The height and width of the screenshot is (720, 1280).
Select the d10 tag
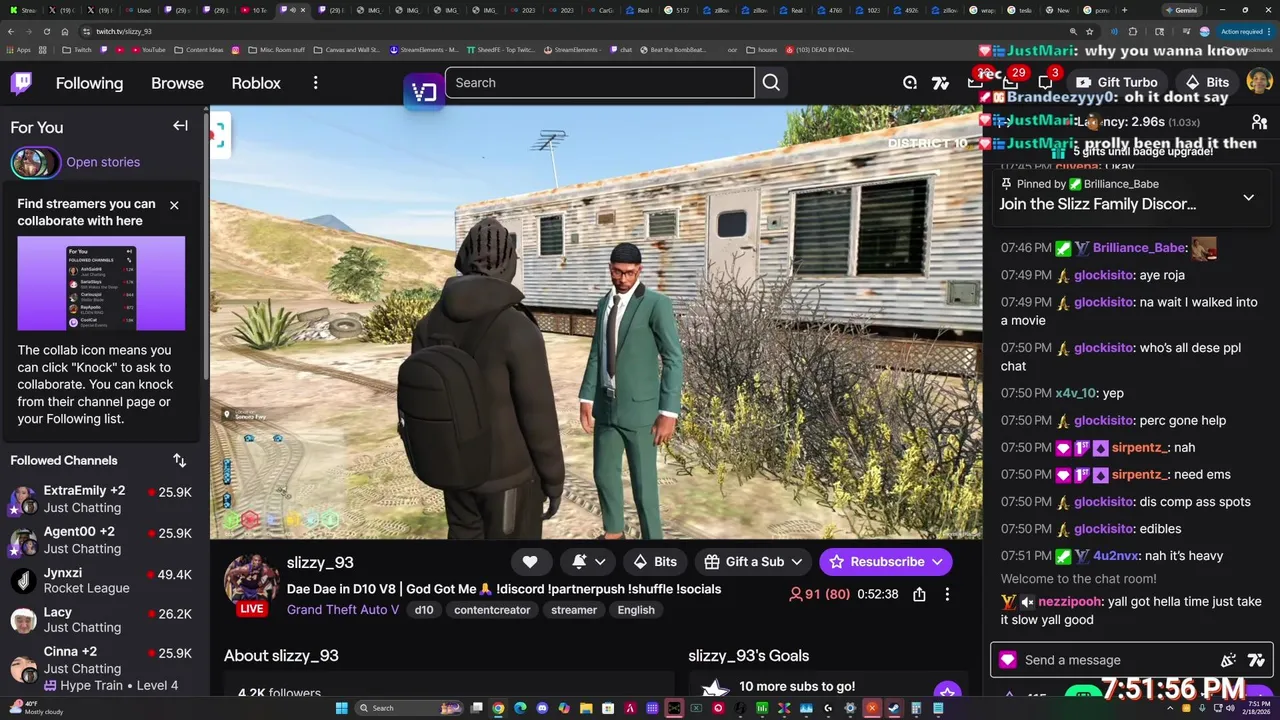click(x=424, y=610)
